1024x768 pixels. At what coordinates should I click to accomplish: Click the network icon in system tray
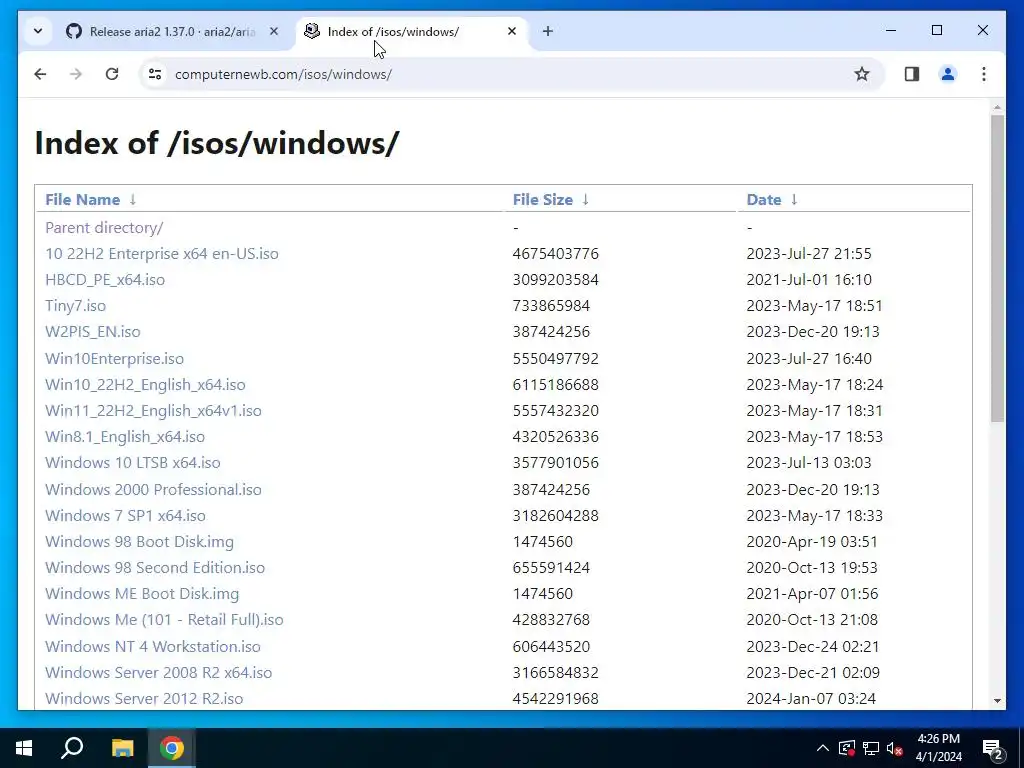[x=871, y=748]
